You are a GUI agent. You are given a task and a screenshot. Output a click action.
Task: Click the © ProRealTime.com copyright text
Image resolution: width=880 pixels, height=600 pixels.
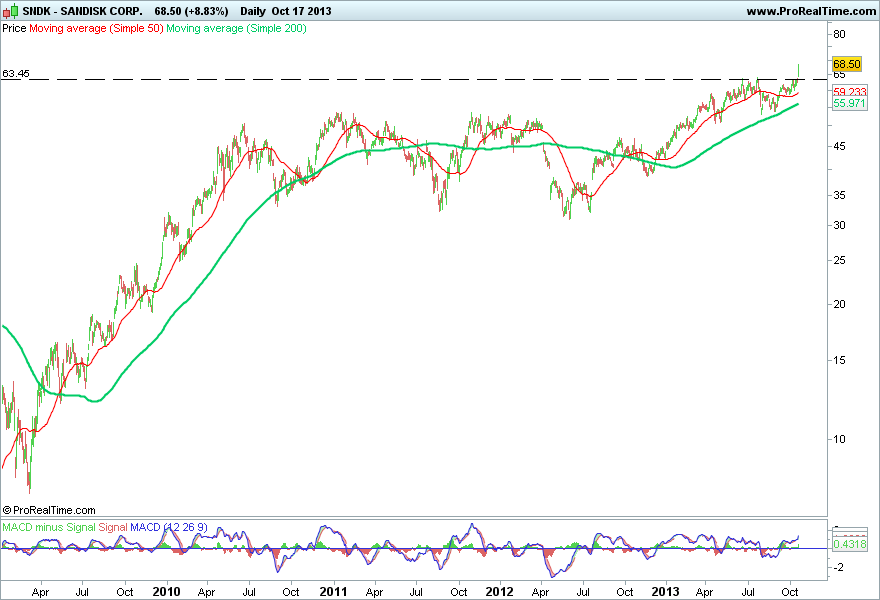coord(49,510)
